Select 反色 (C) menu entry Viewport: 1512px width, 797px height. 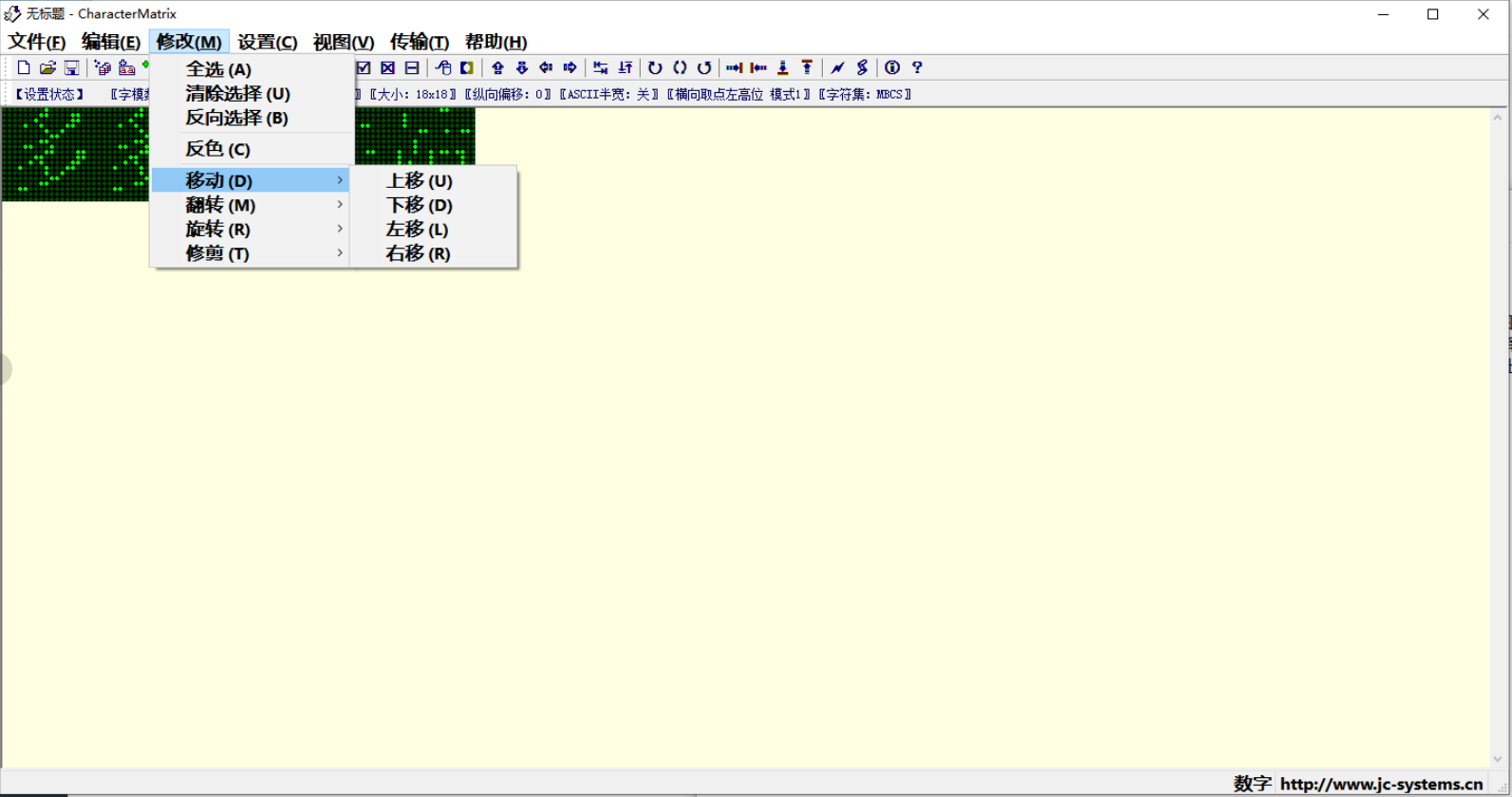[252, 149]
